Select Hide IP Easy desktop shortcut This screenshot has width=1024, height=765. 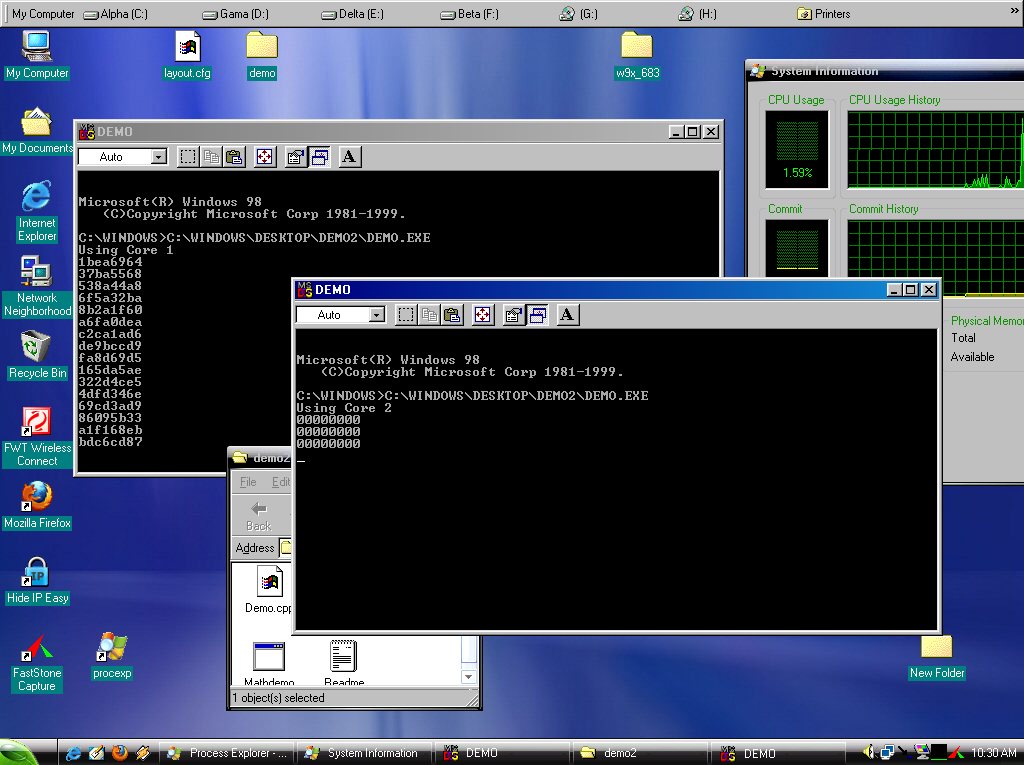click(37, 580)
